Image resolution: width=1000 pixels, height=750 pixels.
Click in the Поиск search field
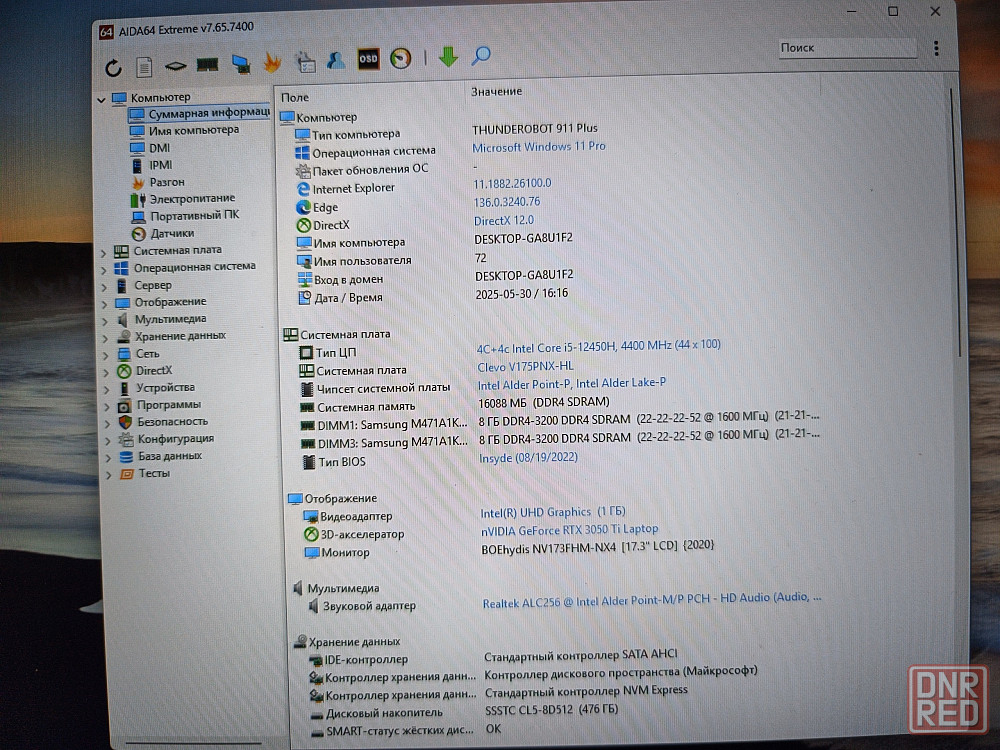[x=845, y=47]
